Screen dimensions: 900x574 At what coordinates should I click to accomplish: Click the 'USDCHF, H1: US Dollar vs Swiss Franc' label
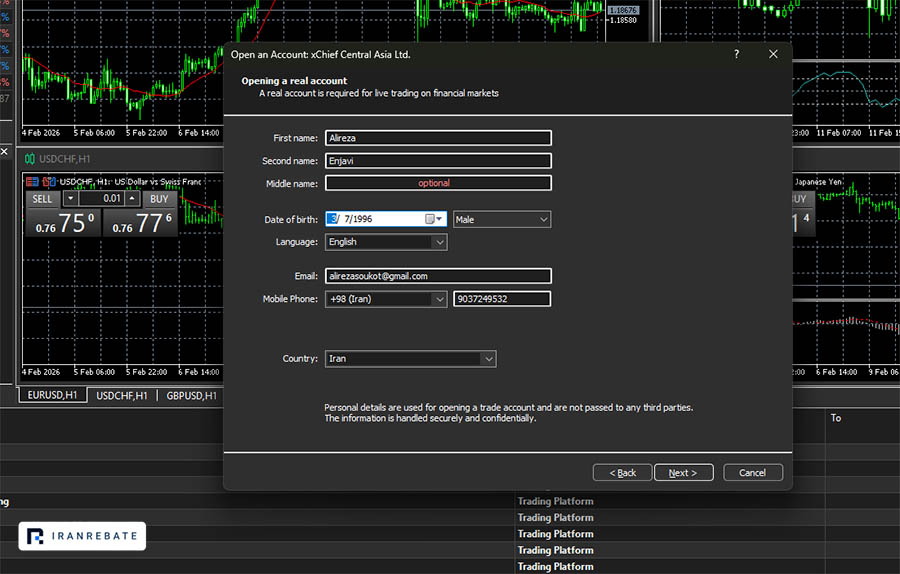click(130, 182)
